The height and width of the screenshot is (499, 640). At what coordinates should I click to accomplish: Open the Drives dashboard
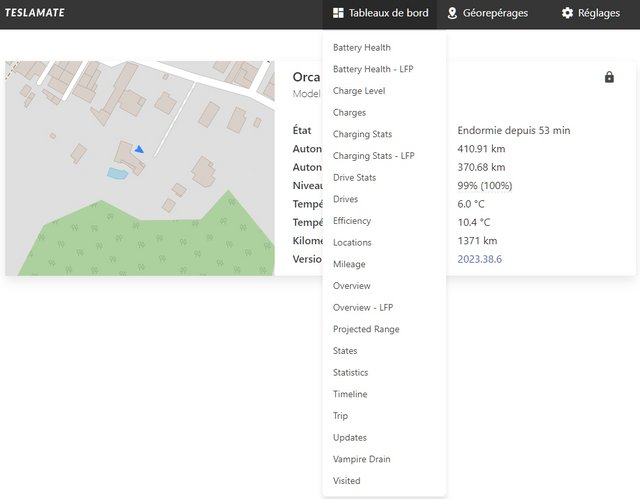coord(345,199)
